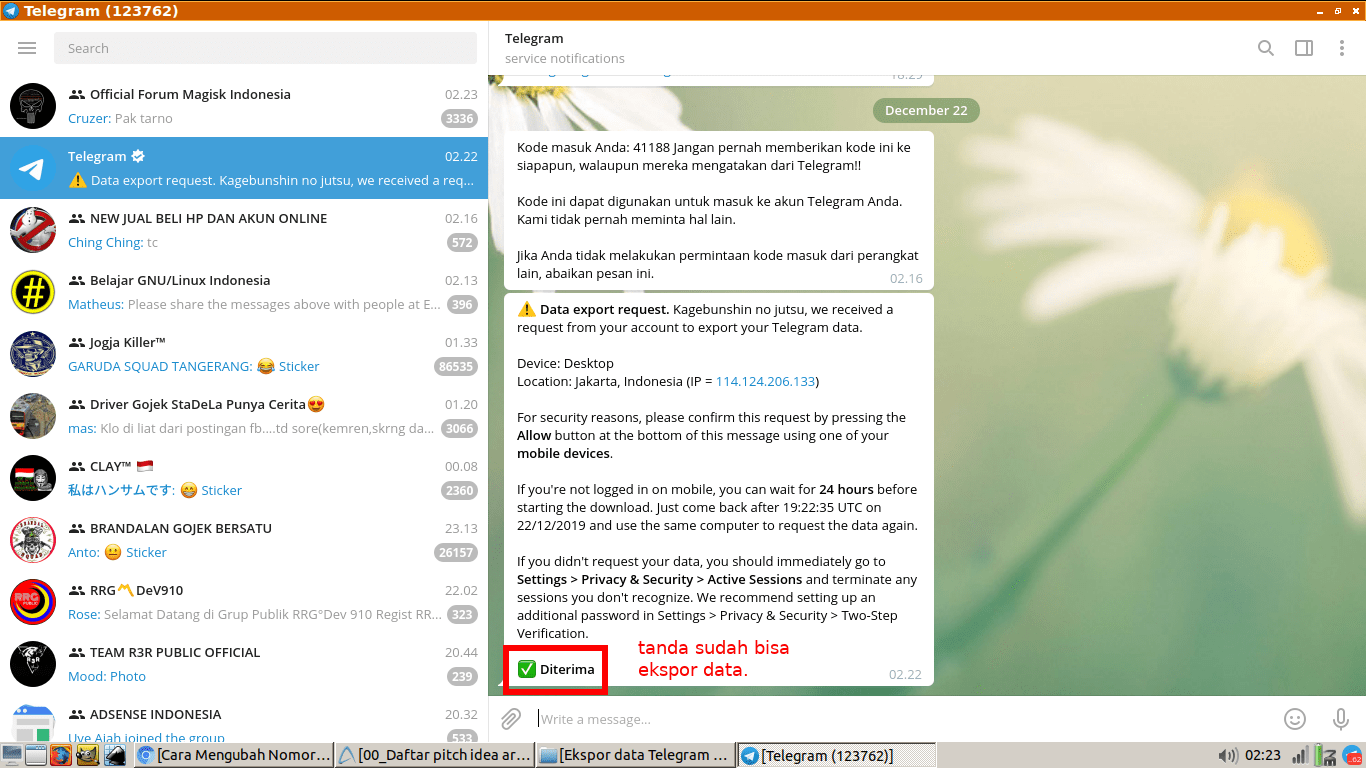Open the RRG DeV910 chat
The image size is (1366, 768).
coord(244,602)
